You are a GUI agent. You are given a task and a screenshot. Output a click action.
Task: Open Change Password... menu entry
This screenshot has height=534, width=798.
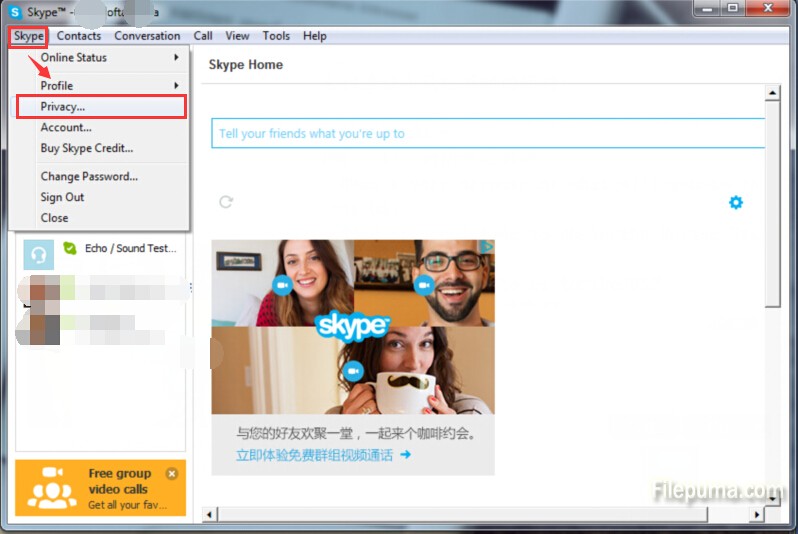pos(89,176)
